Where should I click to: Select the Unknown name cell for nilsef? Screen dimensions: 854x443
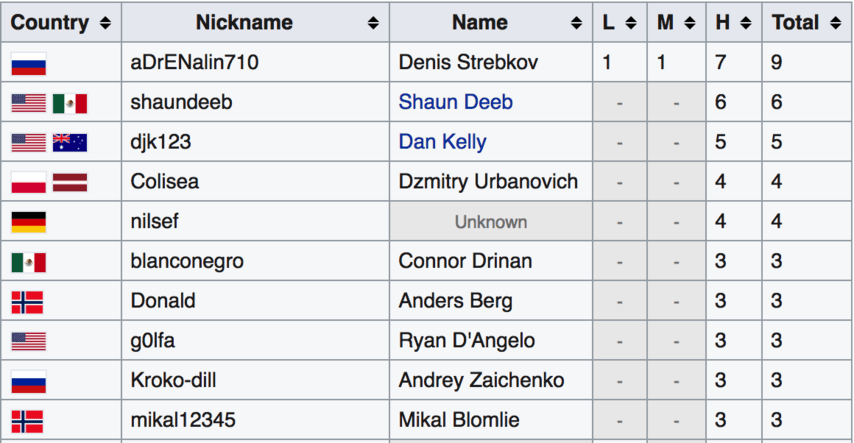(491, 221)
